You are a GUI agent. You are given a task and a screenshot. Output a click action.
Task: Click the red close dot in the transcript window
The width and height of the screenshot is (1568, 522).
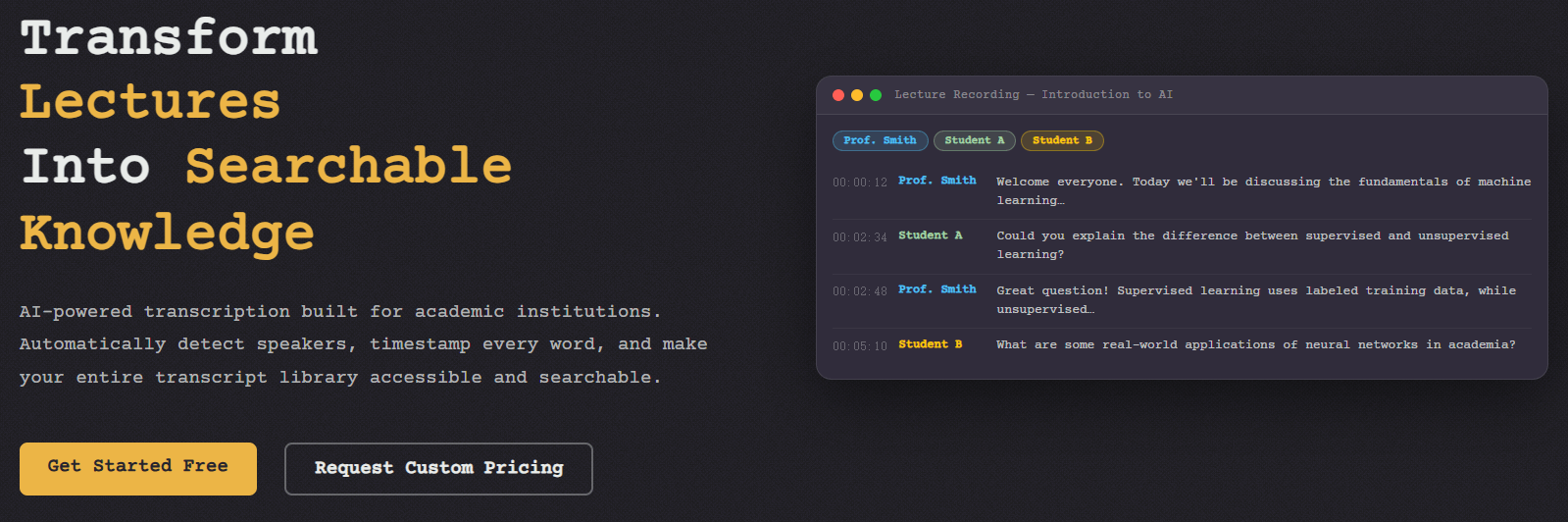838,95
